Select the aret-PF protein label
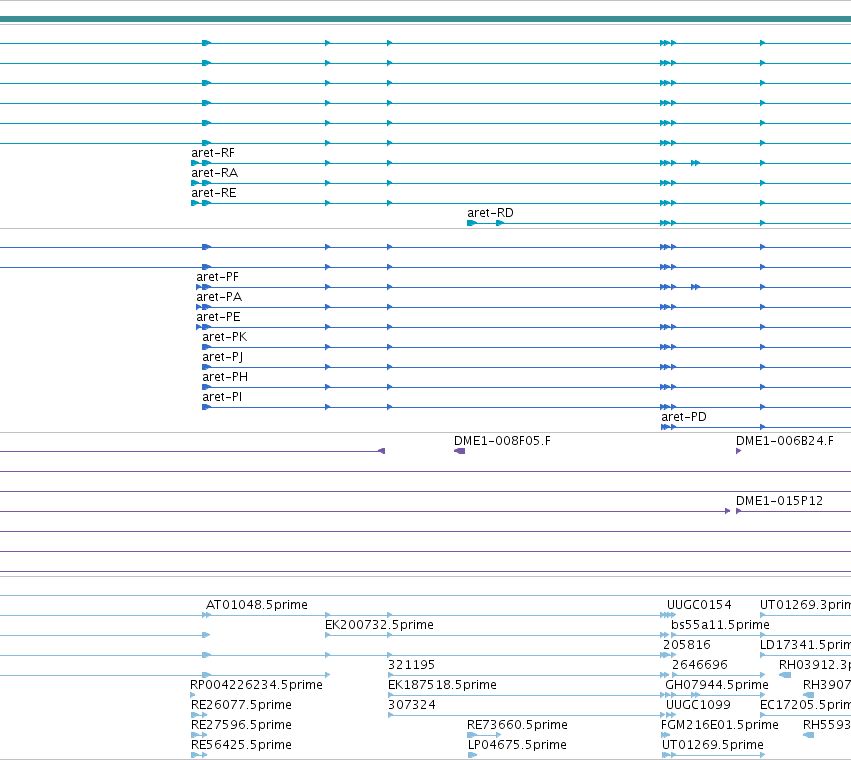Image resolution: width=851 pixels, height=760 pixels. (217, 277)
